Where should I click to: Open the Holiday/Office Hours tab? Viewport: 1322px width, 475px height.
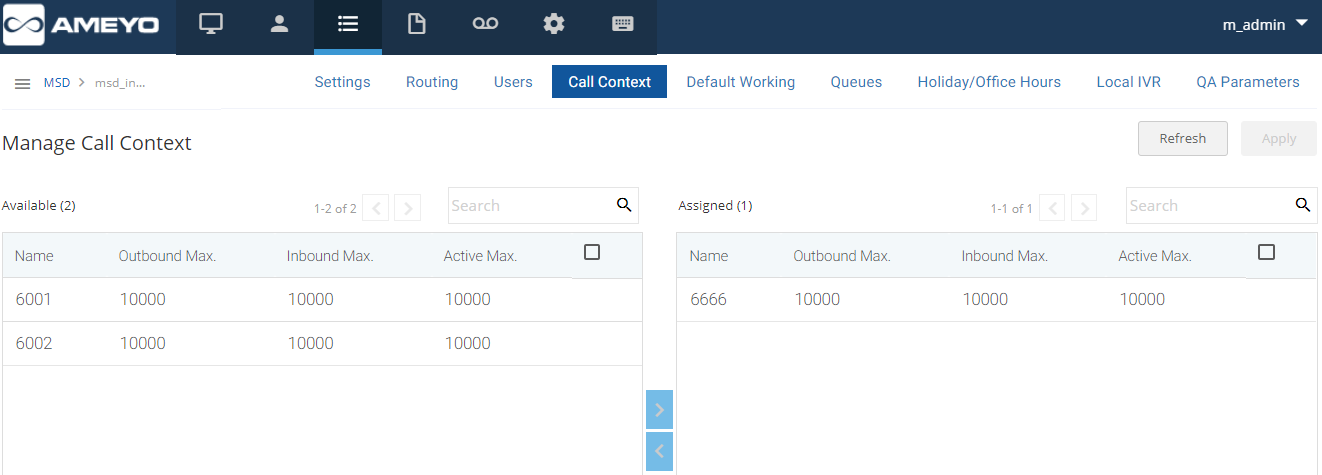point(989,82)
